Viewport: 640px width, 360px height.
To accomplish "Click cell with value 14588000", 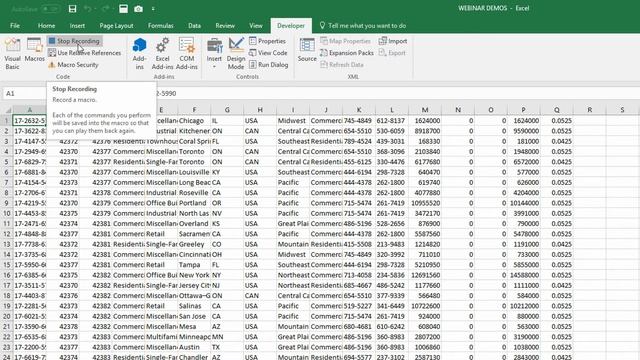I will point(524,275).
